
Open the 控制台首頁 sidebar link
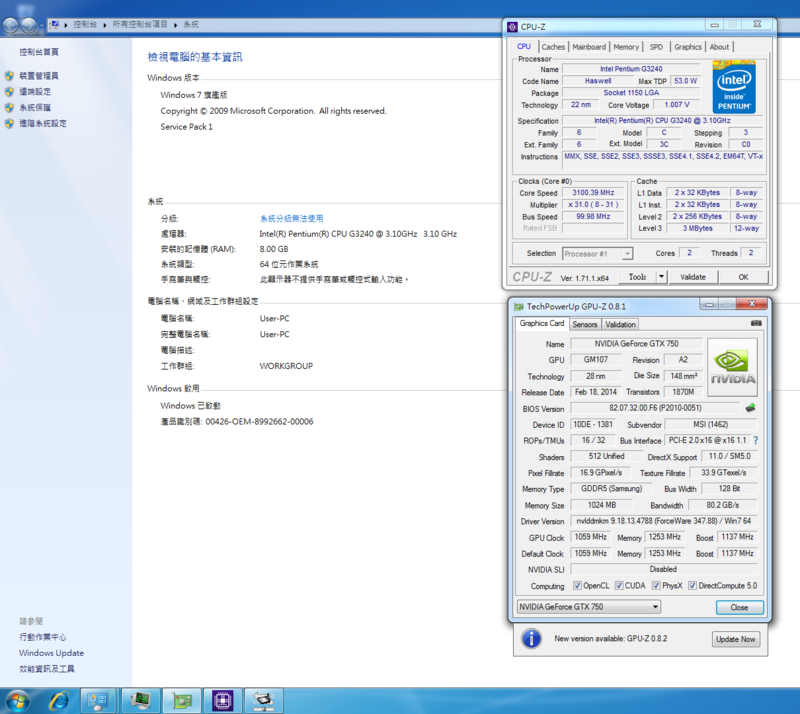point(39,52)
